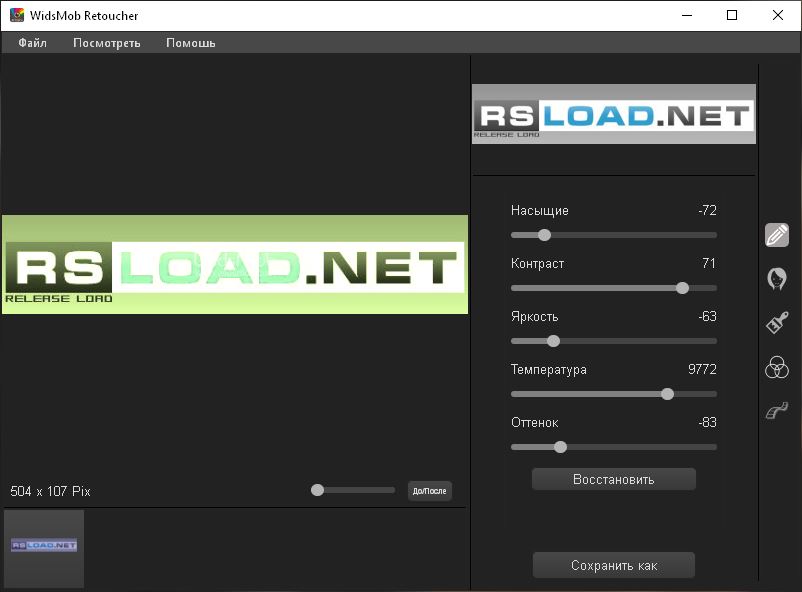Screen dimensions: 802x592
Task: Maximize the WidsMob Retoucher window
Action: (732, 15)
